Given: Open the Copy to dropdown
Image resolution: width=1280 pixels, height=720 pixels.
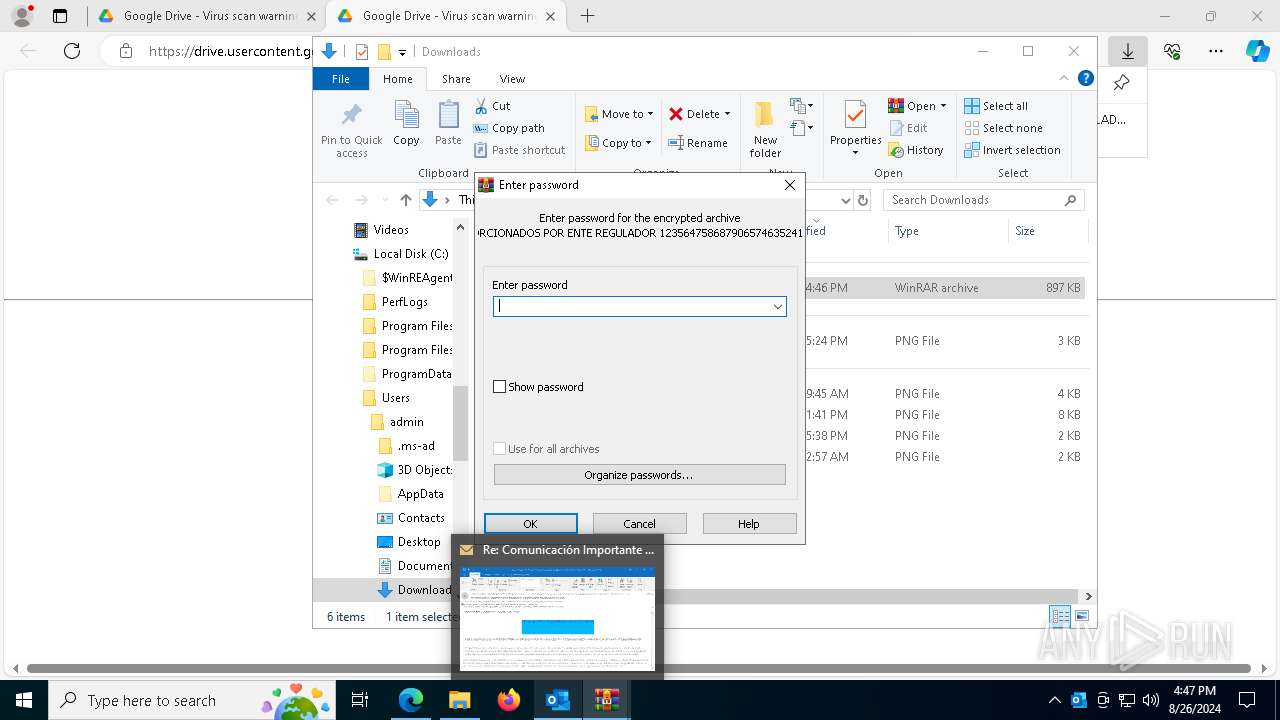Looking at the screenshot, I should pos(620,143).
